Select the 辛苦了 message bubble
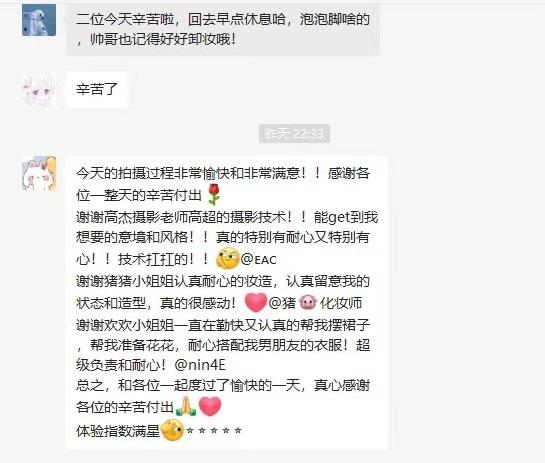Viewport: 545px width, 463px height. point(97,90)
